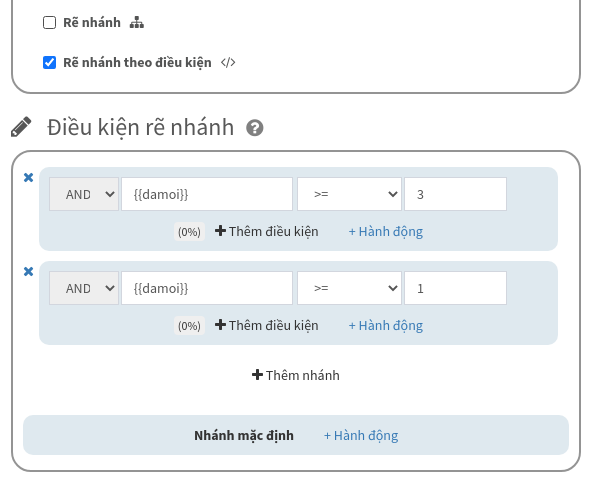Click + Hành động link in second branch
Image resolution: width=591 pixels, height=479 pixels.
386,326
